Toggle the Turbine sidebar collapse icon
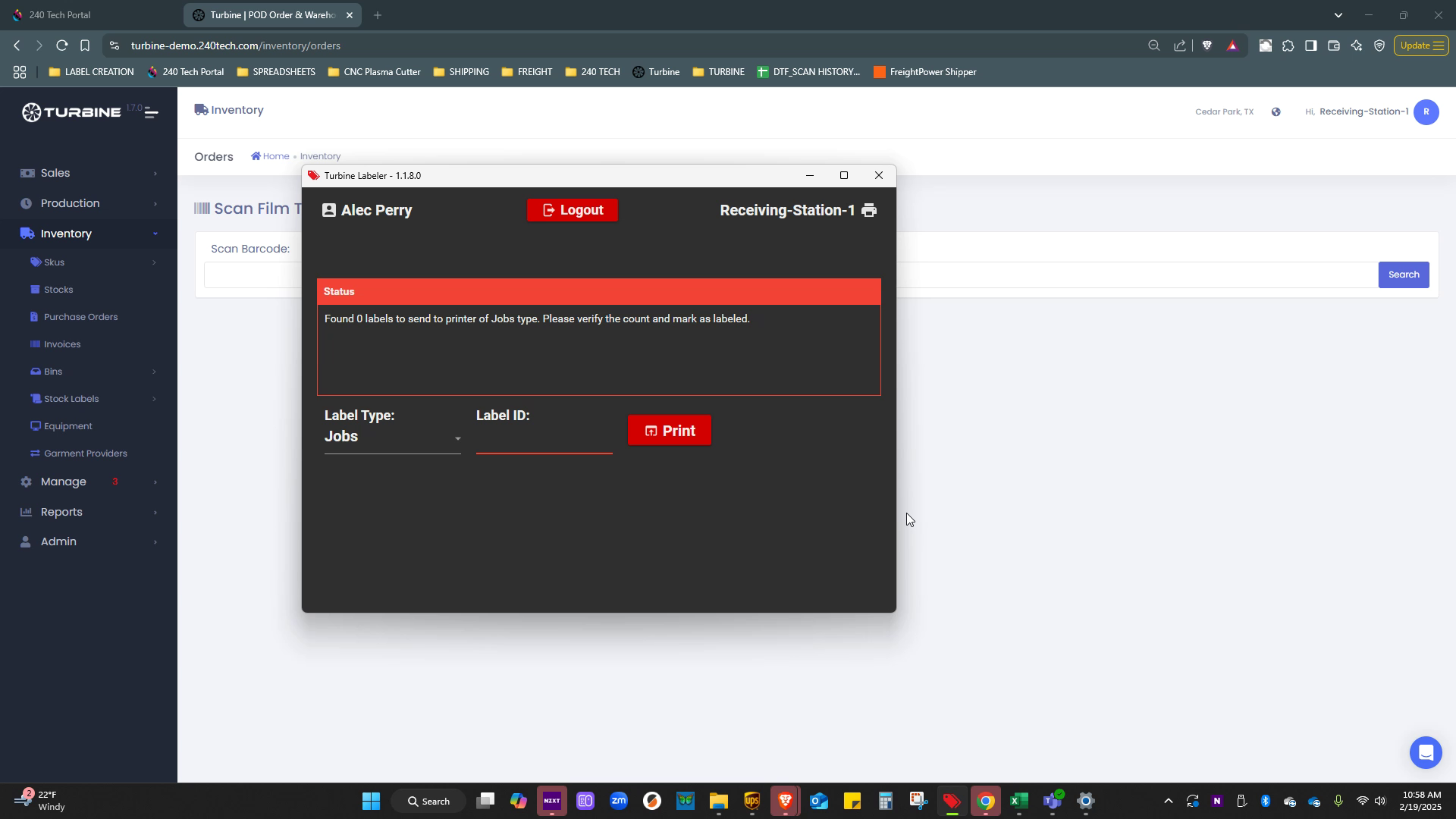Viewport: 1456px width, 819px height. (x=151, y=114)
